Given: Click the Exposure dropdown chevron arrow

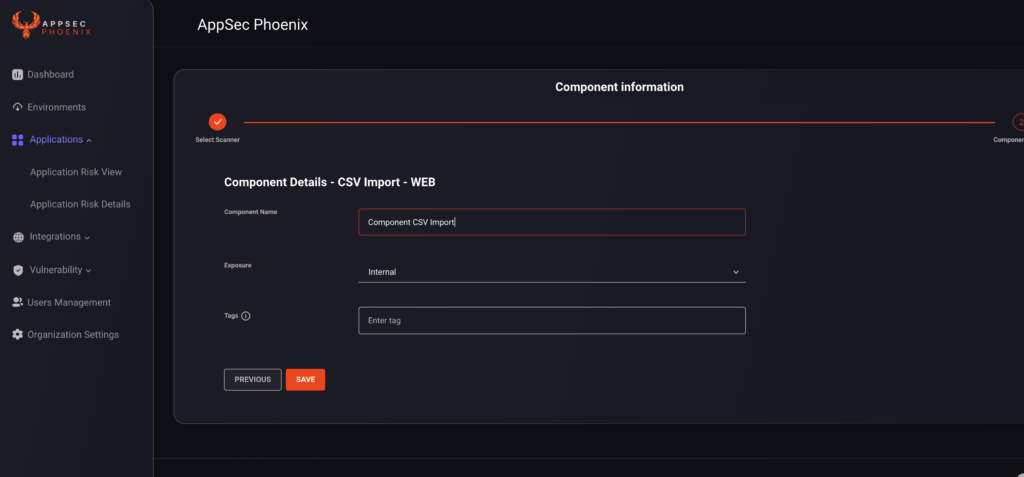Looking at the screenshot, I should [735, 272].
